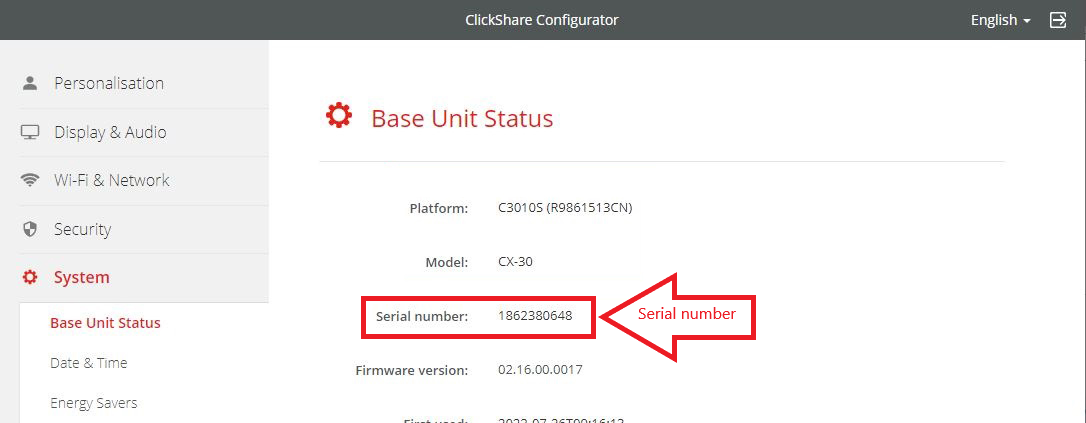The height and width of the screenshot is (423, 1086).
Task: Click the Firmware version: label
Action: click(412, 370)
